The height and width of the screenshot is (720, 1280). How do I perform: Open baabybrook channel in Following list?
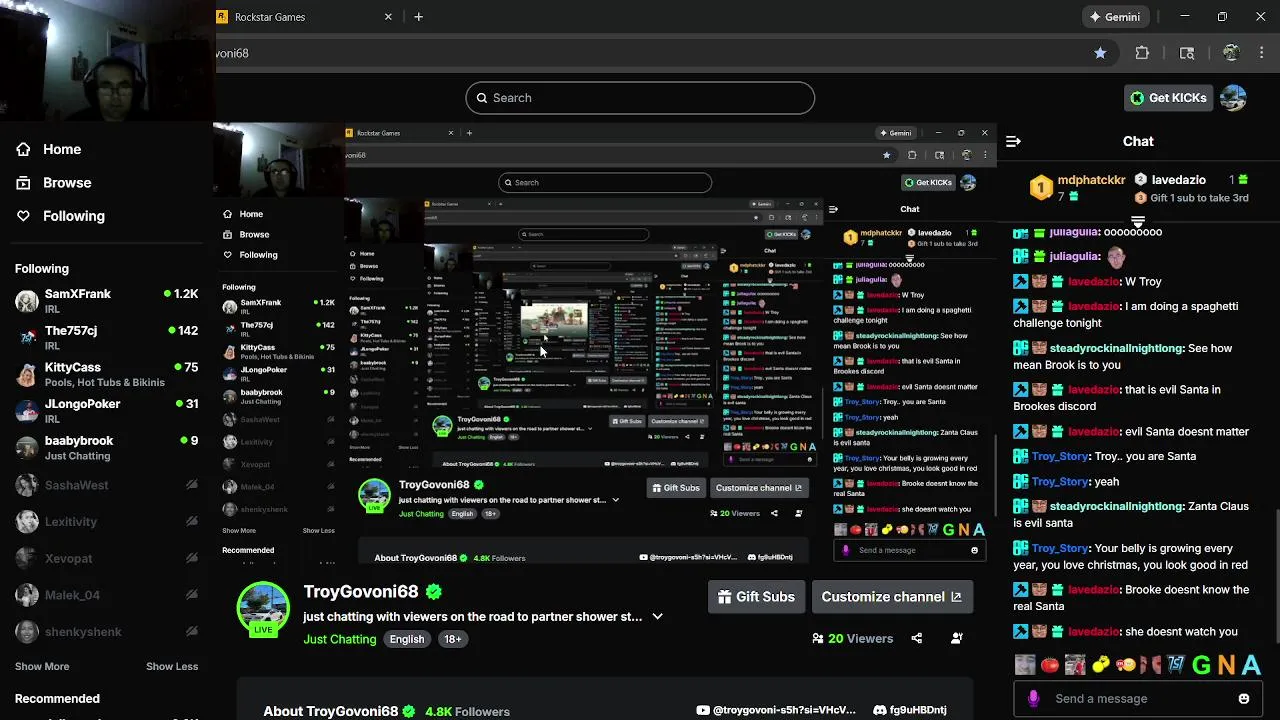click(x=106, y=447)
